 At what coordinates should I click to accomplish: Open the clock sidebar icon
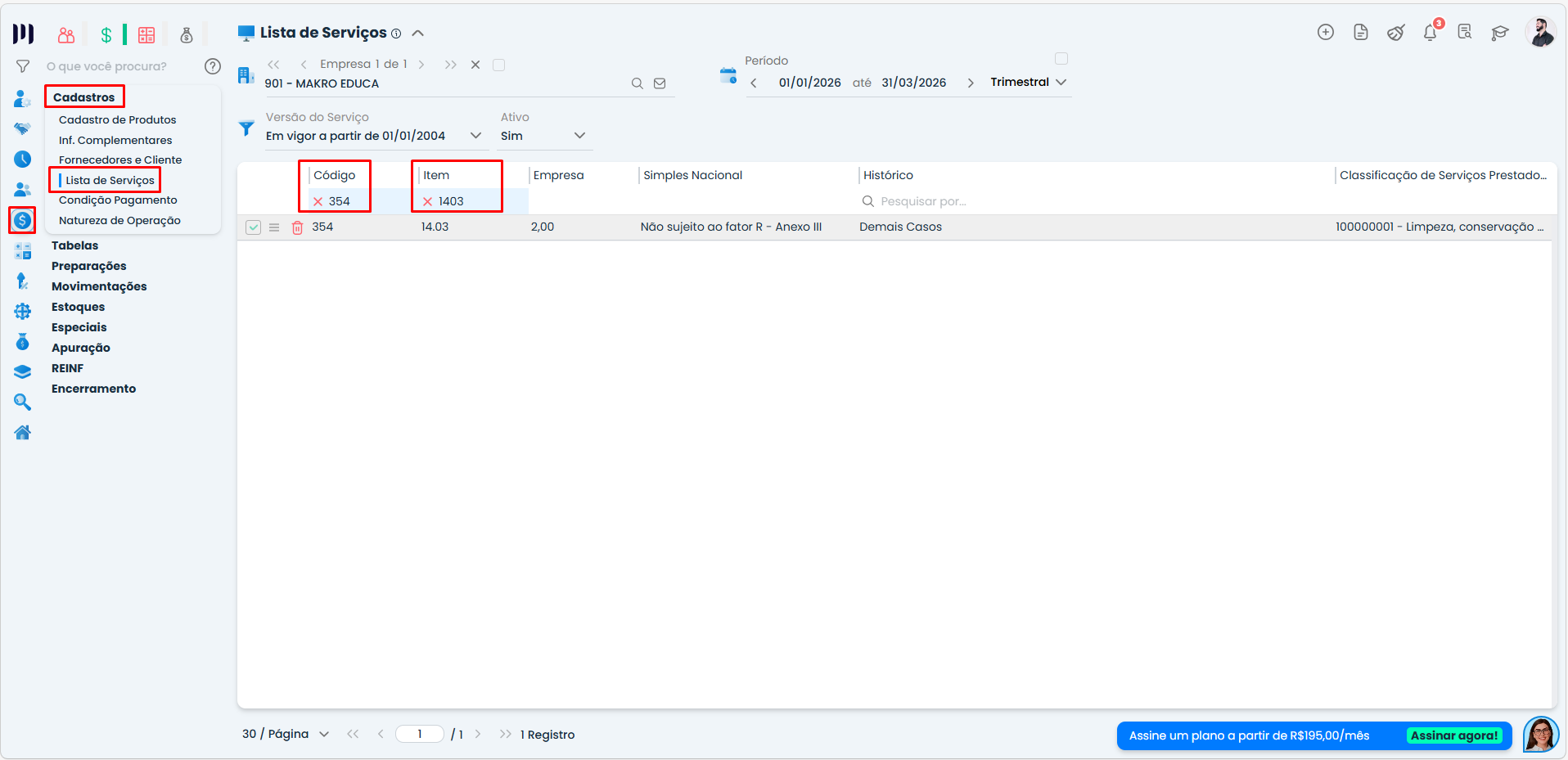pyautogui.click(x=23, y=159)
